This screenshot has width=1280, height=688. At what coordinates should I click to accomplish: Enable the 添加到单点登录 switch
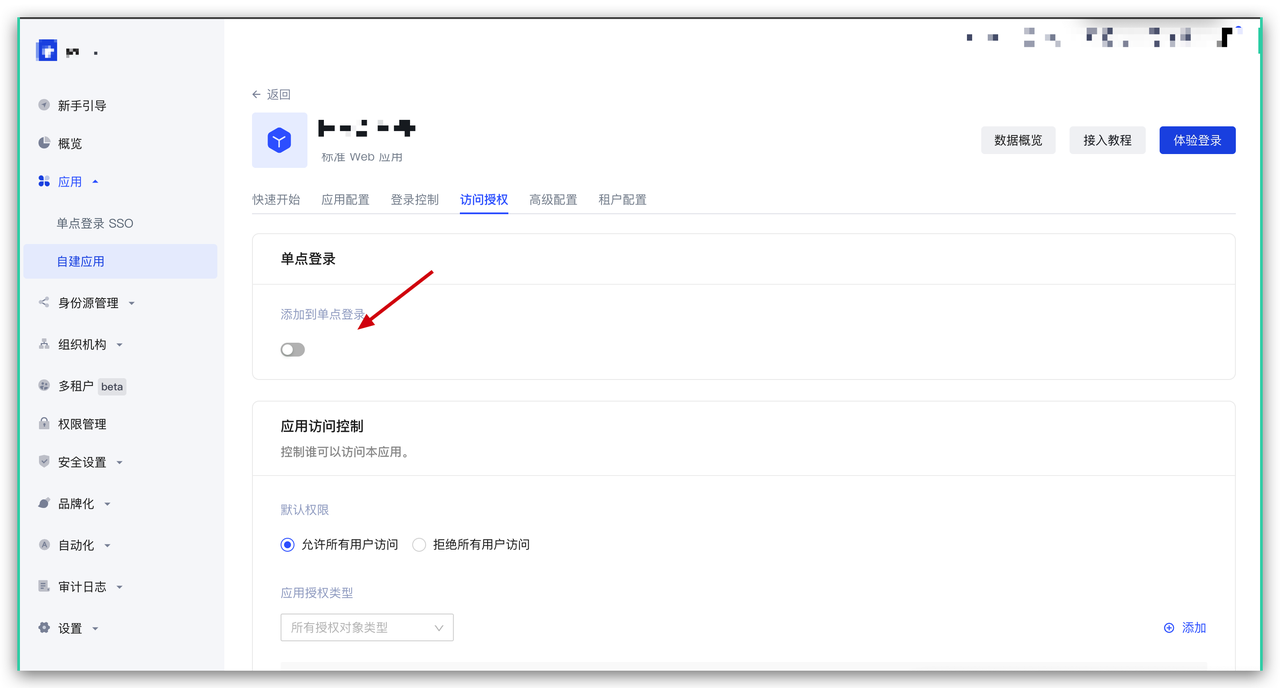(x=293, y=349)
